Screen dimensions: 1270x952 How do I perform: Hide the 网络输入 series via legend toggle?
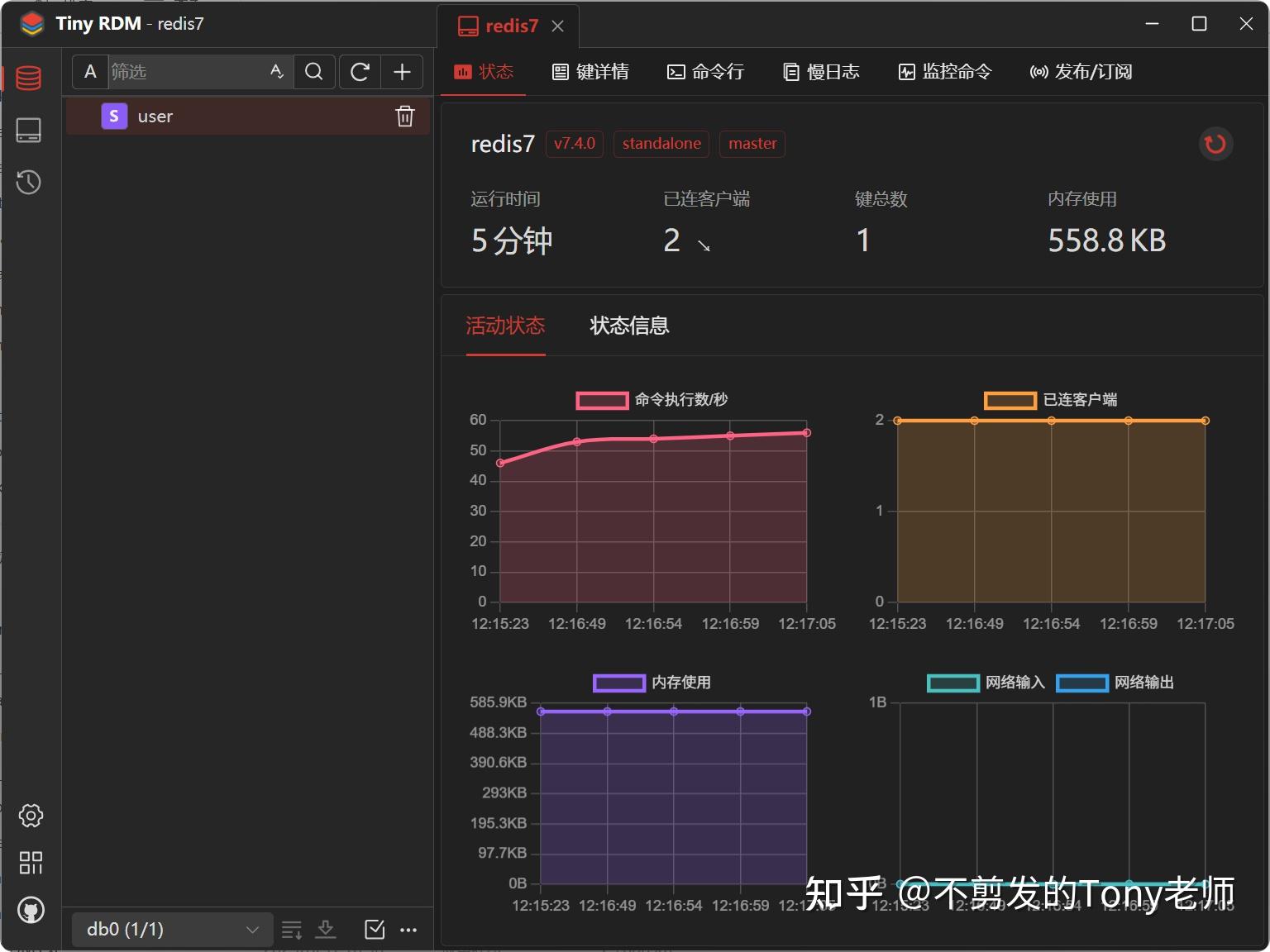[952, 683]
